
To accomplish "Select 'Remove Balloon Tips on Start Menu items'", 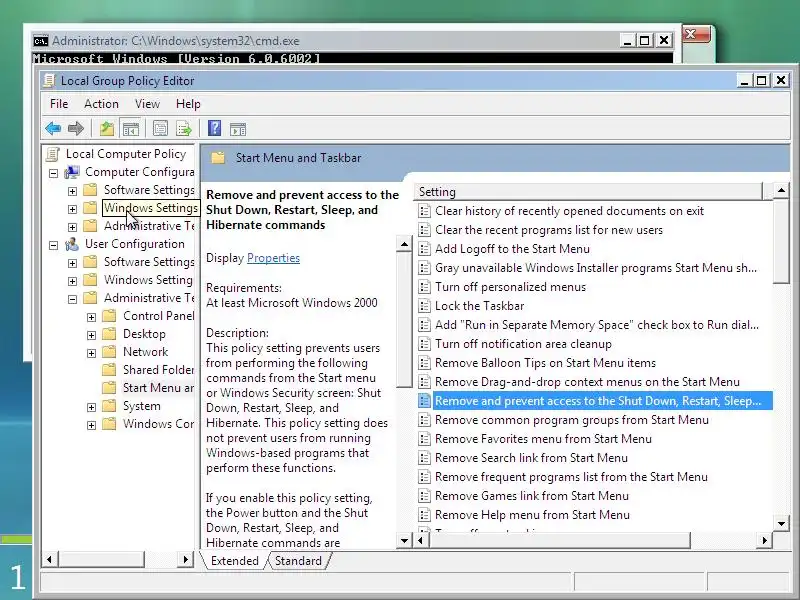I will pyautogui.click(x=545, y=363).
